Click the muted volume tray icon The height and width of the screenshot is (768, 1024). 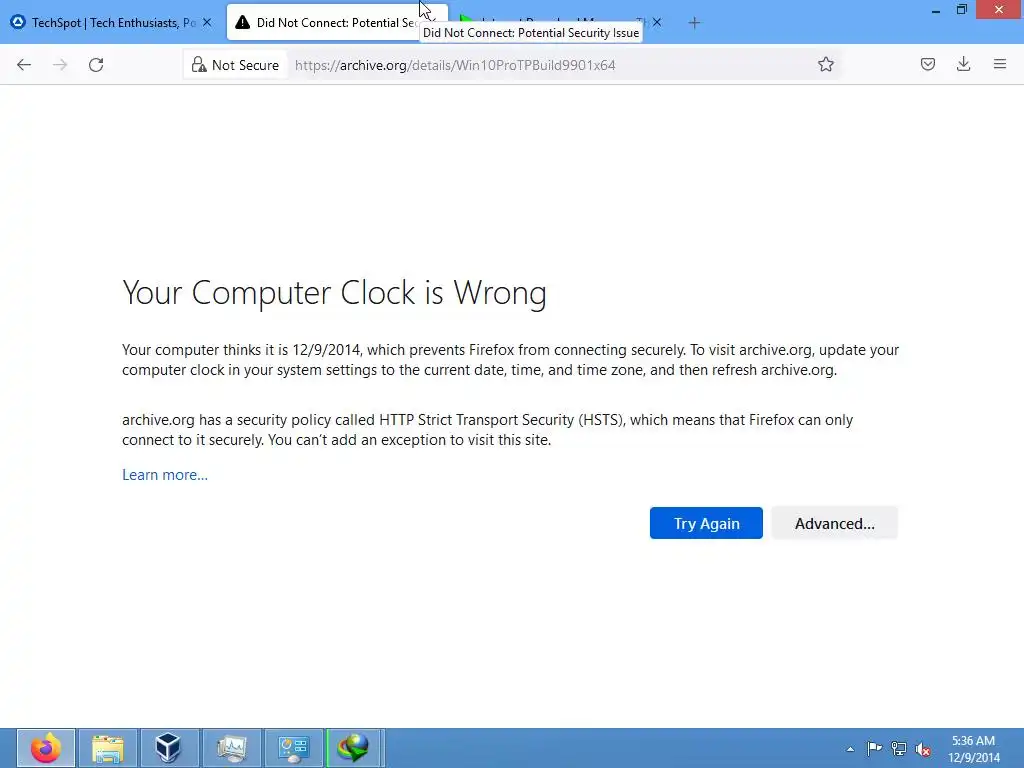923,749
